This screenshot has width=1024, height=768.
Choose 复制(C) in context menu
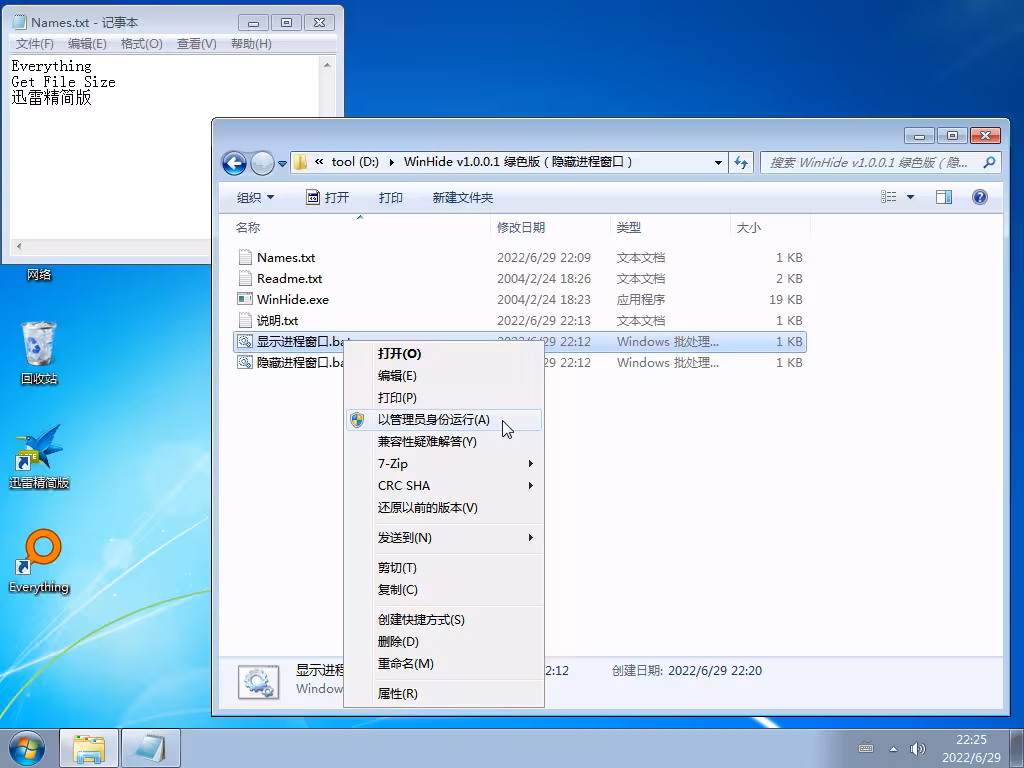(444, 589)
